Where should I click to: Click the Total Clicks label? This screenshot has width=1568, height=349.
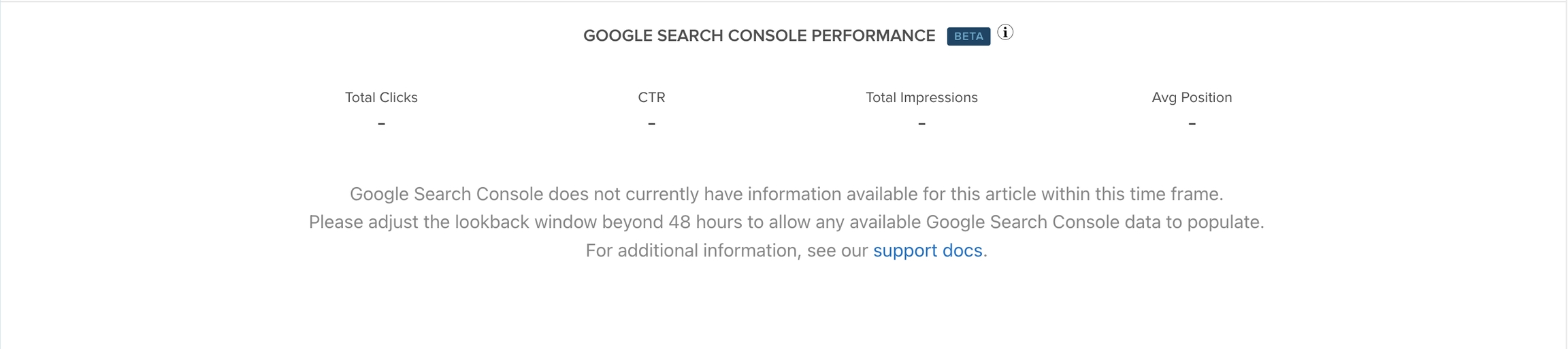(381, 97)
